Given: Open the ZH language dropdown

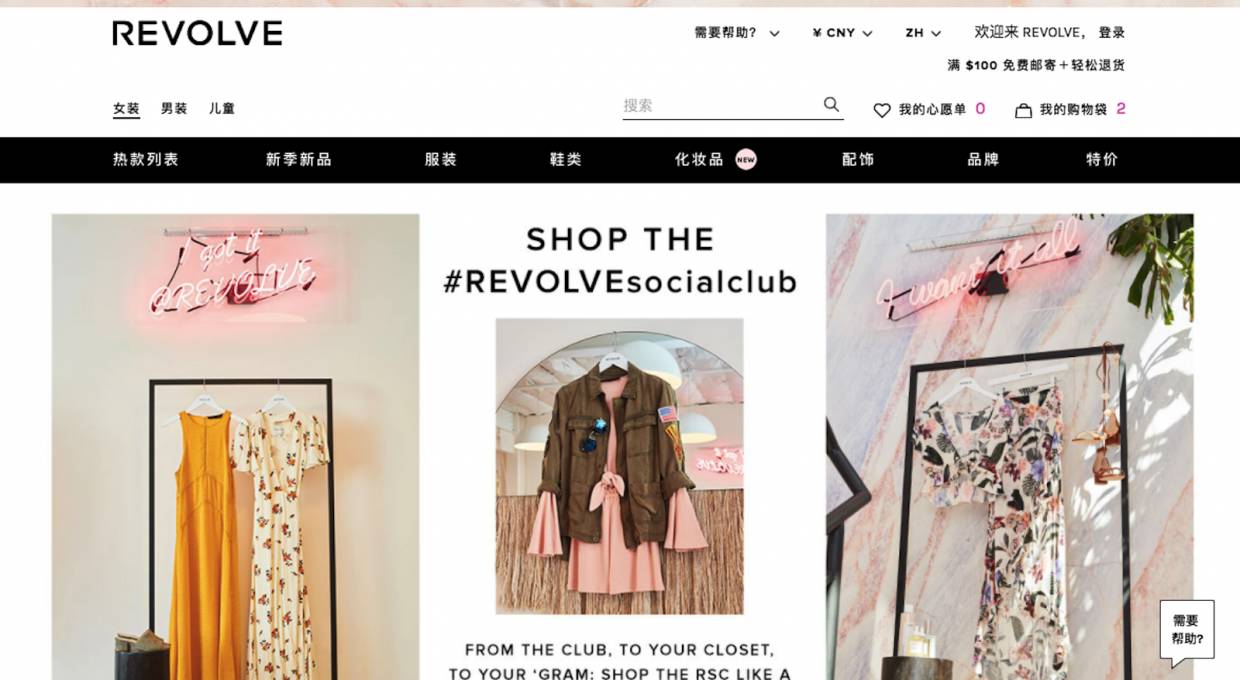Looking at the screenshot, I should [923, 33].
